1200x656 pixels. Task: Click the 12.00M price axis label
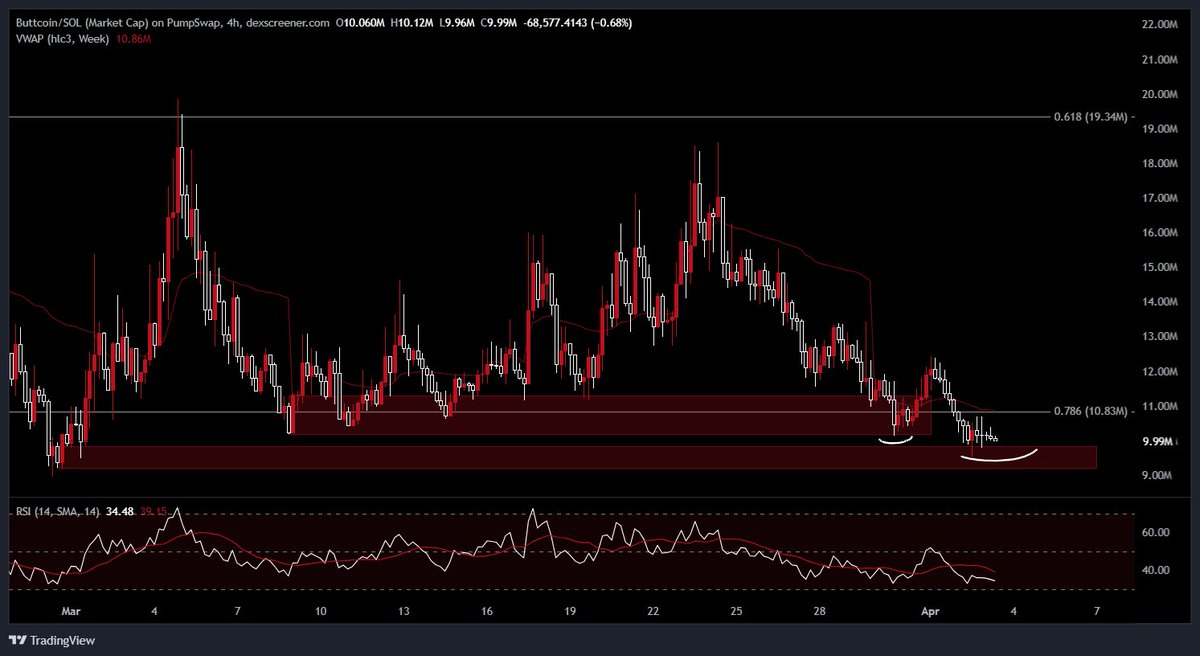(1160, 371)
